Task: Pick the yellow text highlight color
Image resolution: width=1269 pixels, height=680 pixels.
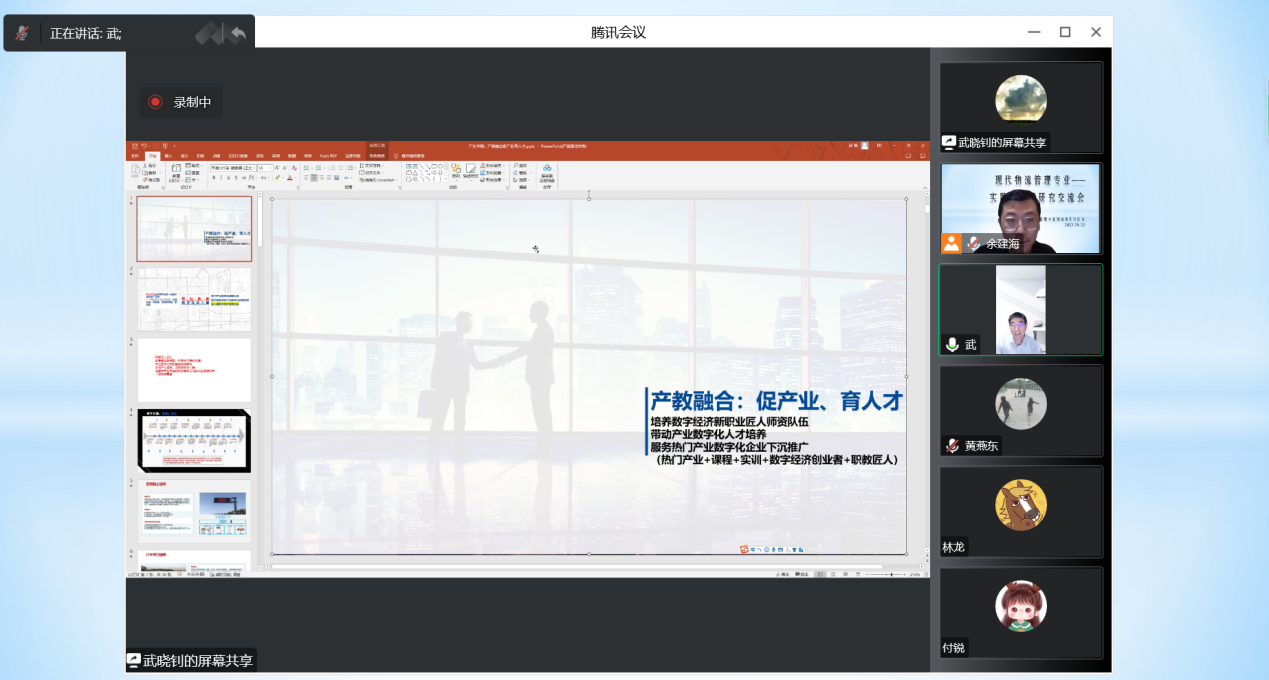Action: [x=277, y=178]
